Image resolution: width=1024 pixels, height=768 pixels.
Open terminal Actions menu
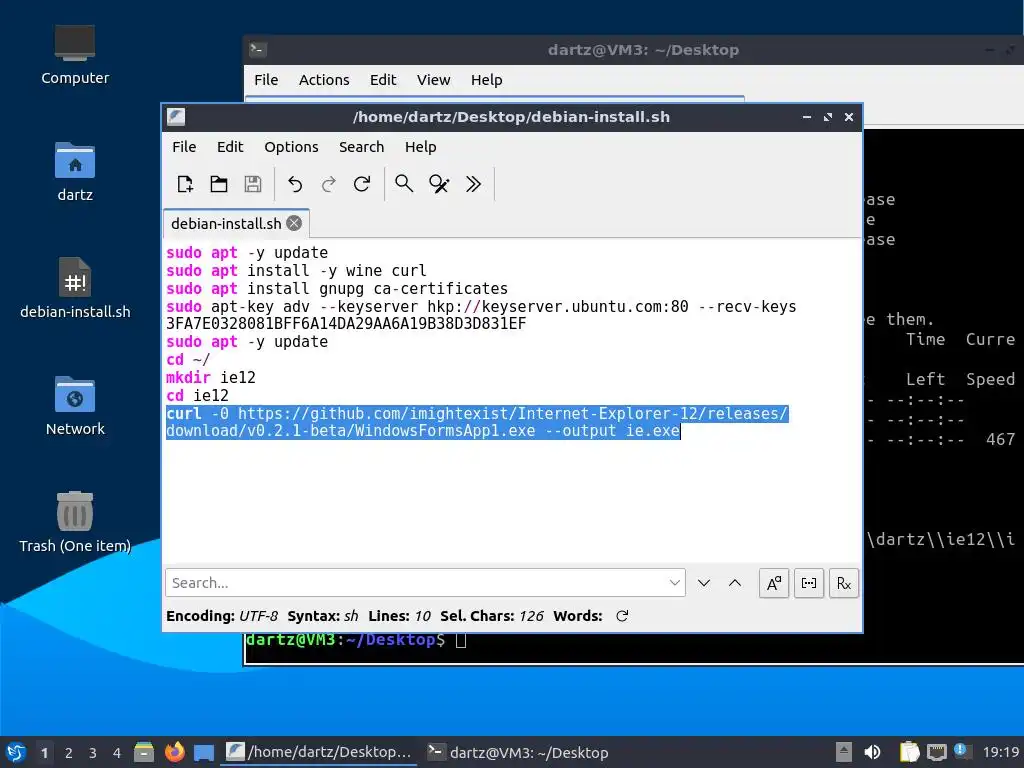click(x=324, y=80)
